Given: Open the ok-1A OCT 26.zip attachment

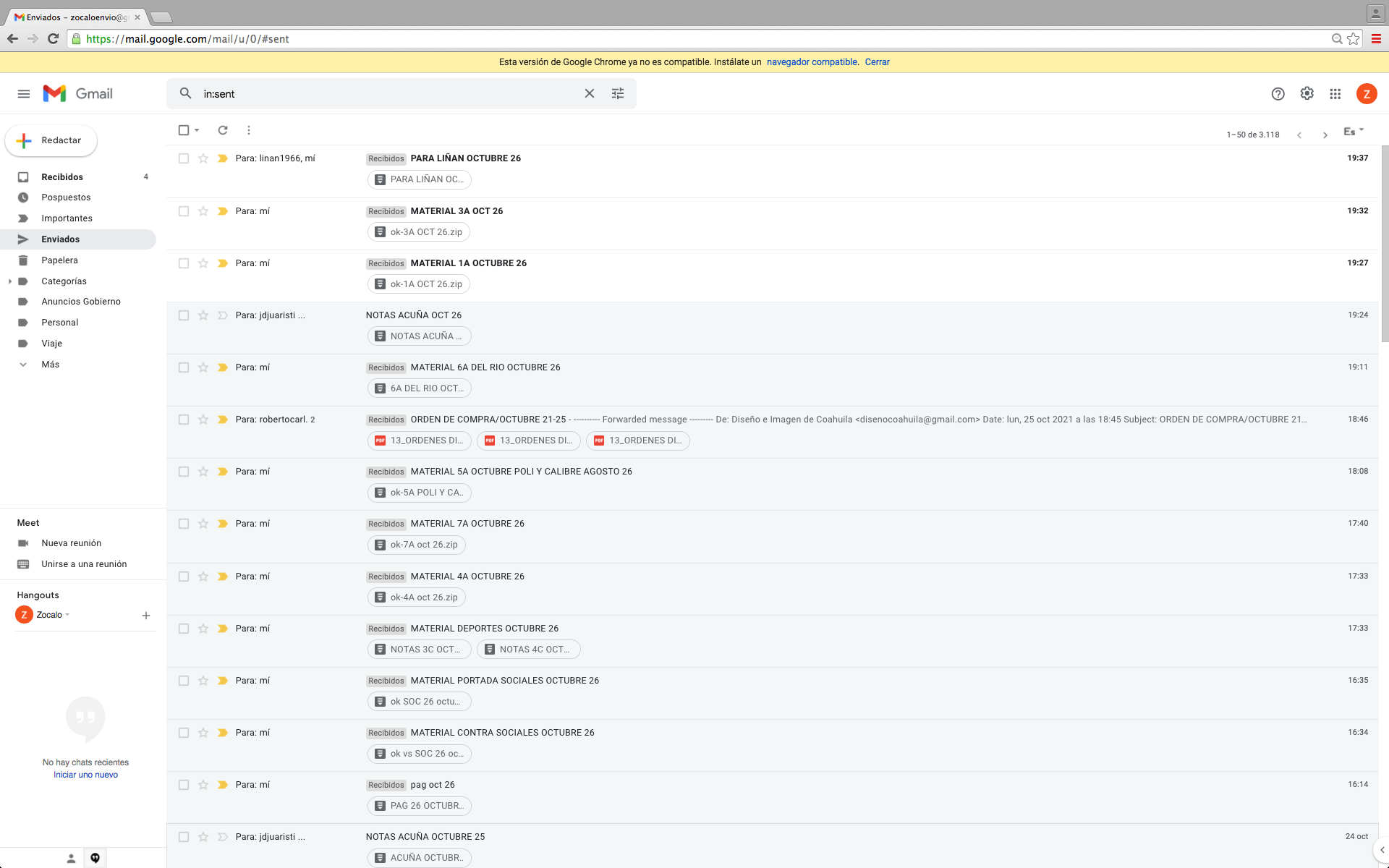Looking at the screenshot, I should pos(419,284).
